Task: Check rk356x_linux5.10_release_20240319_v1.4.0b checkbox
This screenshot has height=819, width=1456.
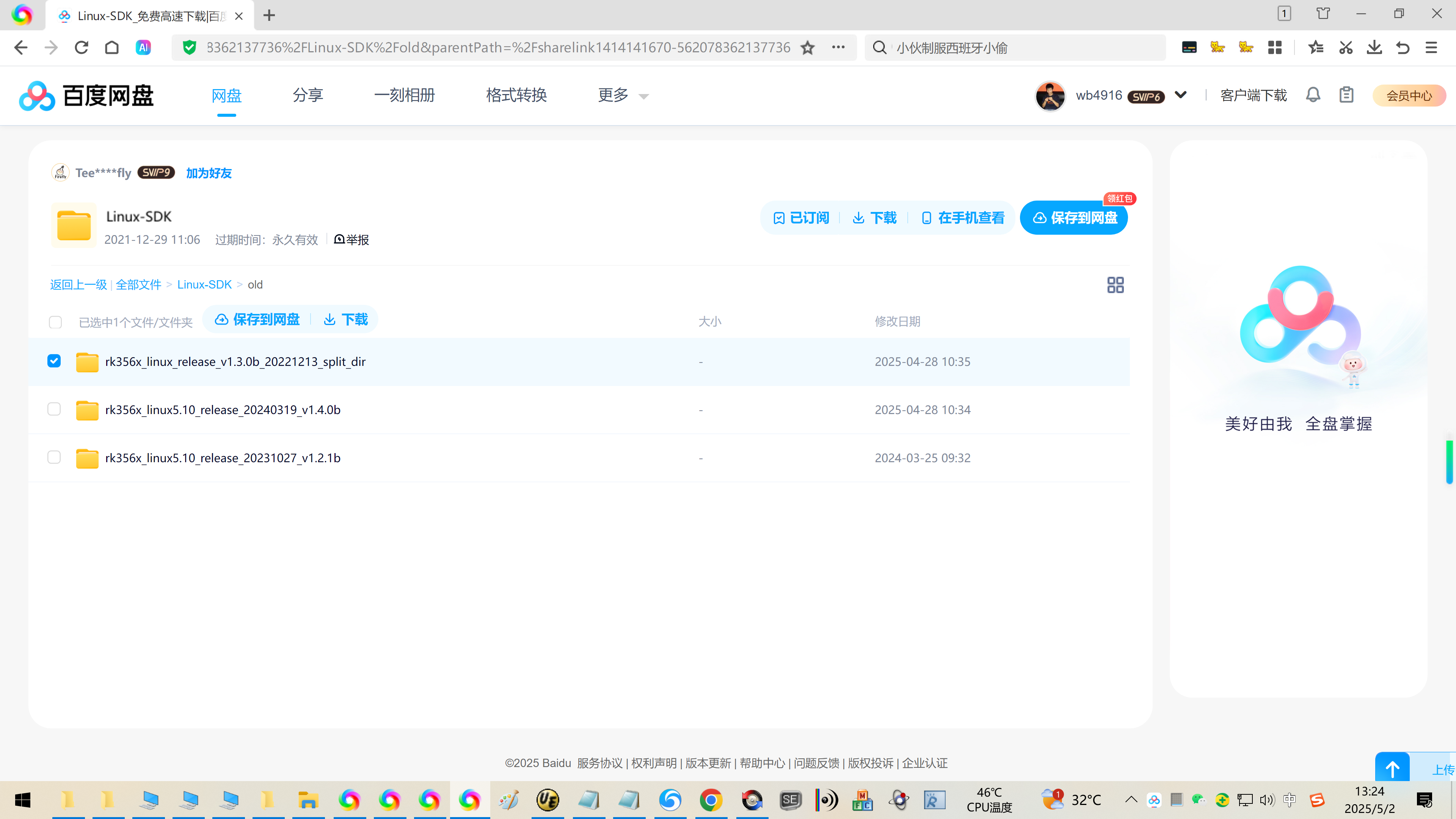Action: tap(54, 409)
